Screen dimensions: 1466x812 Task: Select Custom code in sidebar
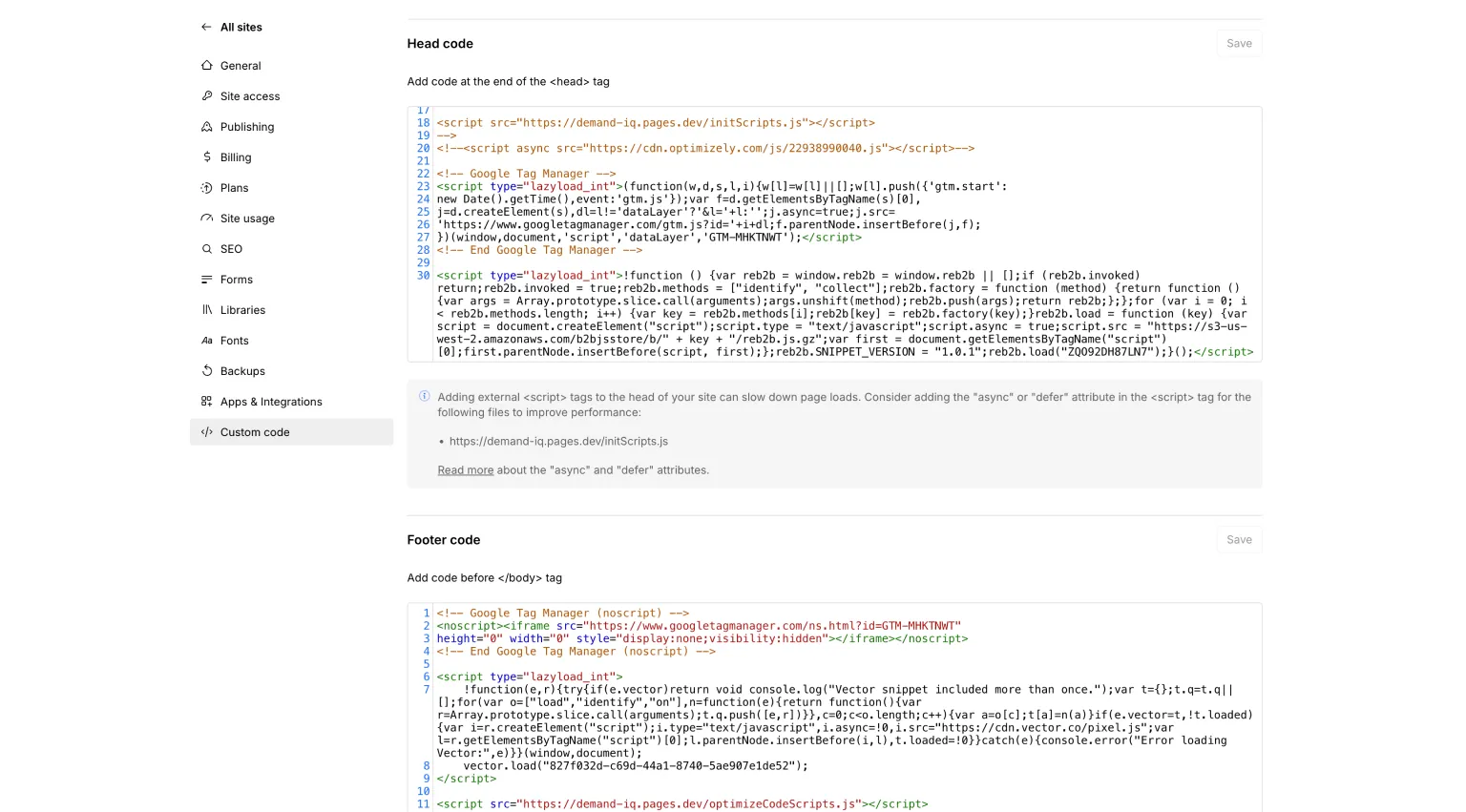tap(291, 432)
